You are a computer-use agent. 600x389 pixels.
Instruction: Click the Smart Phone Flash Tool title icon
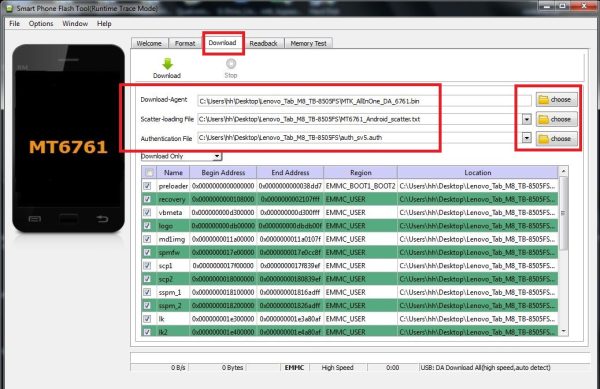9,8
